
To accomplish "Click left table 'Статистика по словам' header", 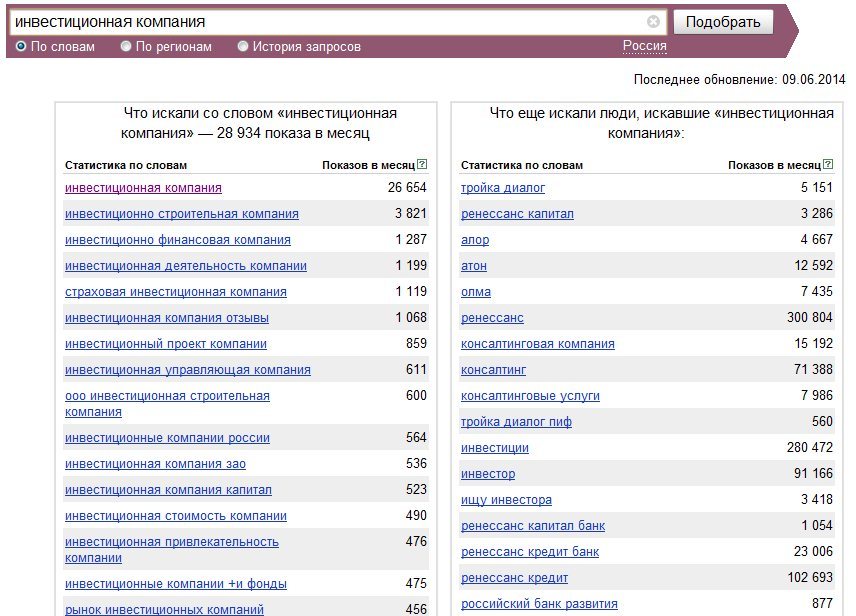I will click(x=126, y=165).
